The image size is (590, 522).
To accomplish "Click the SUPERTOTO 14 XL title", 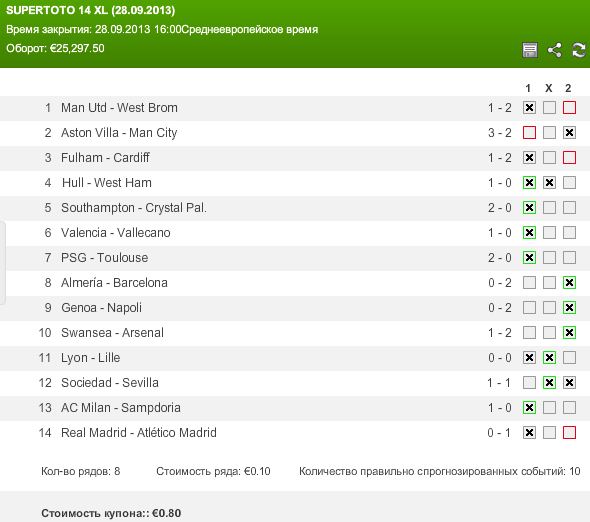I will tap(90, 10).
